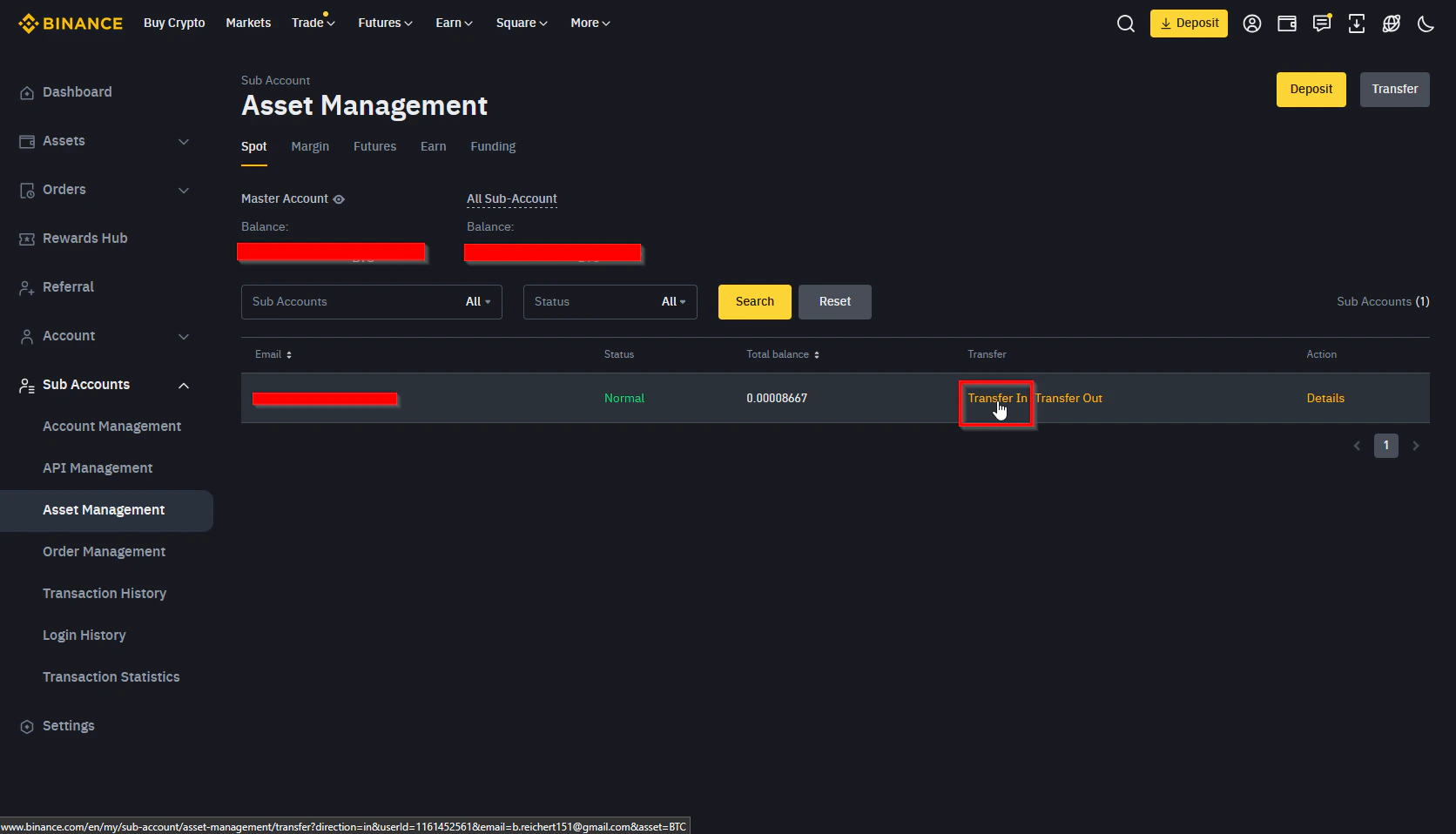Open the app download panel

[x=1356, y=24]
